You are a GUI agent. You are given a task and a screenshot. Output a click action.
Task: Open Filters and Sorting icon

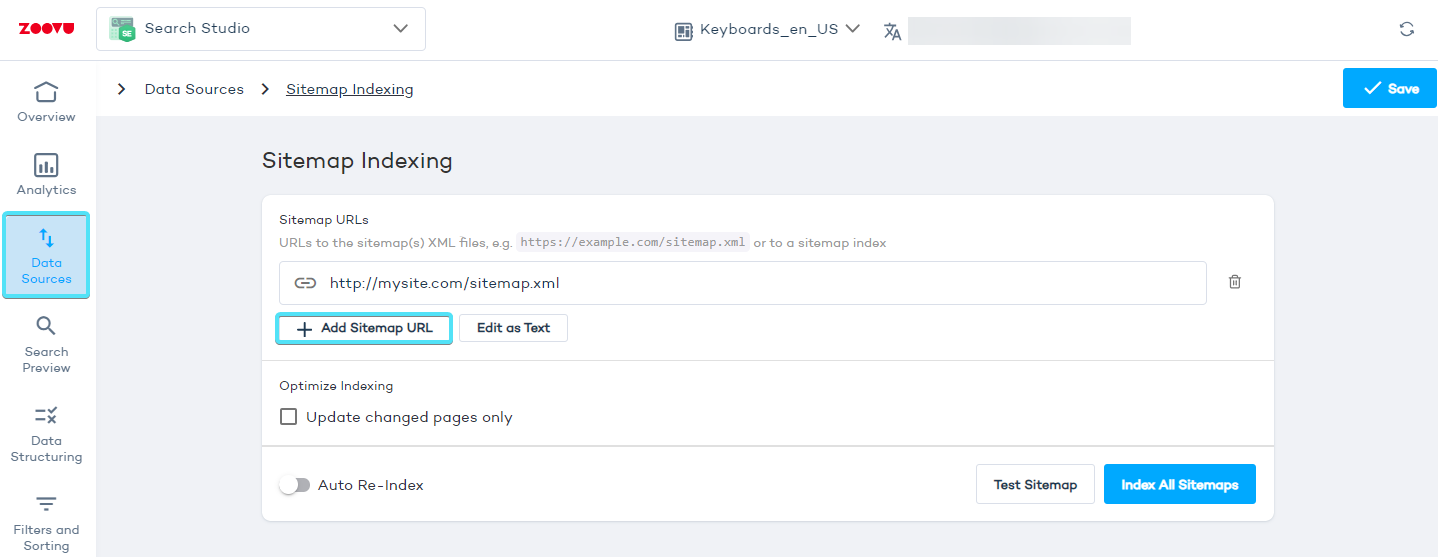[x=46, y=504]
